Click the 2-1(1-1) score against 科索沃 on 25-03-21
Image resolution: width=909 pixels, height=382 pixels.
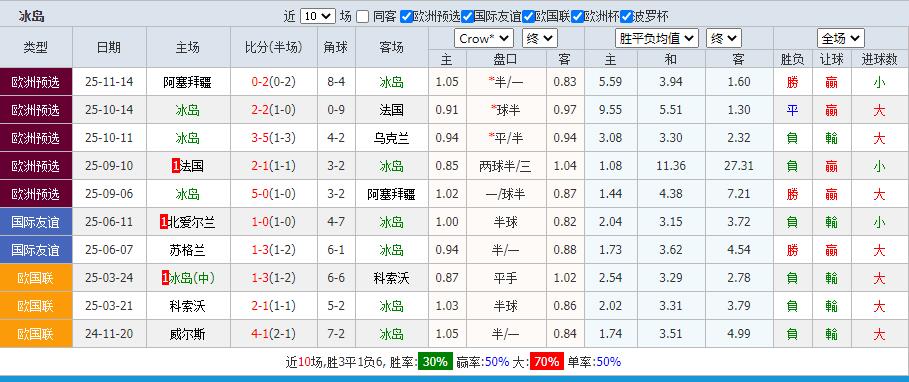pos(274,306)
